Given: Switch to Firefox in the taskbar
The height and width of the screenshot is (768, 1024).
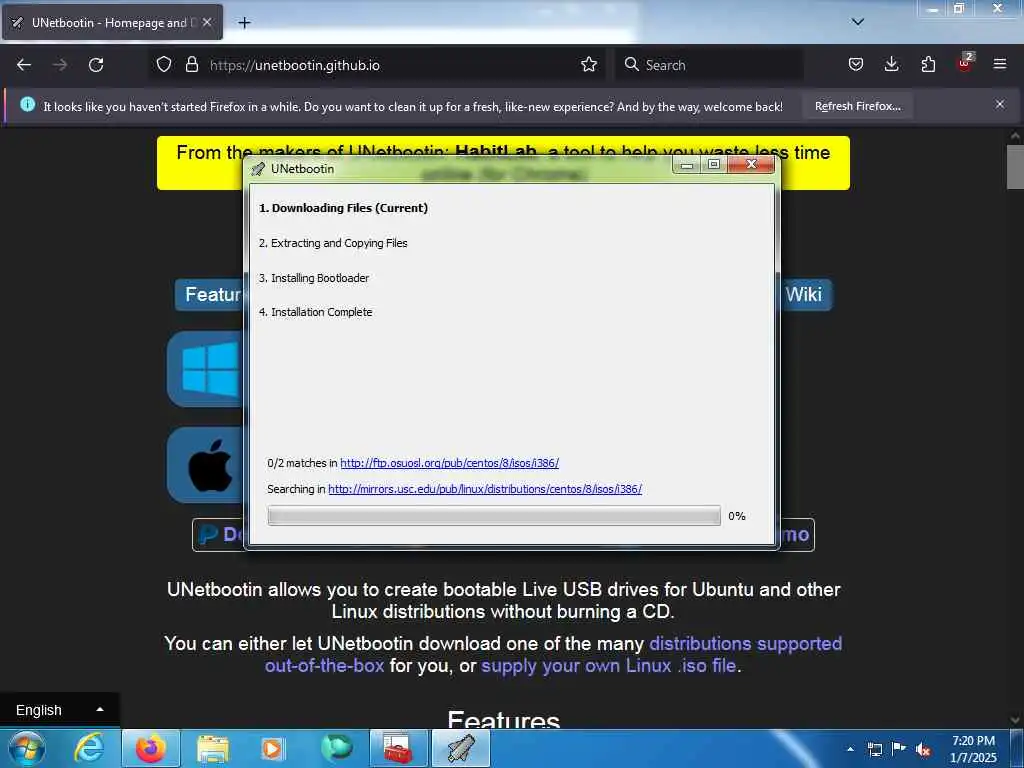Looking at the screenshot, I should [151, 748].
